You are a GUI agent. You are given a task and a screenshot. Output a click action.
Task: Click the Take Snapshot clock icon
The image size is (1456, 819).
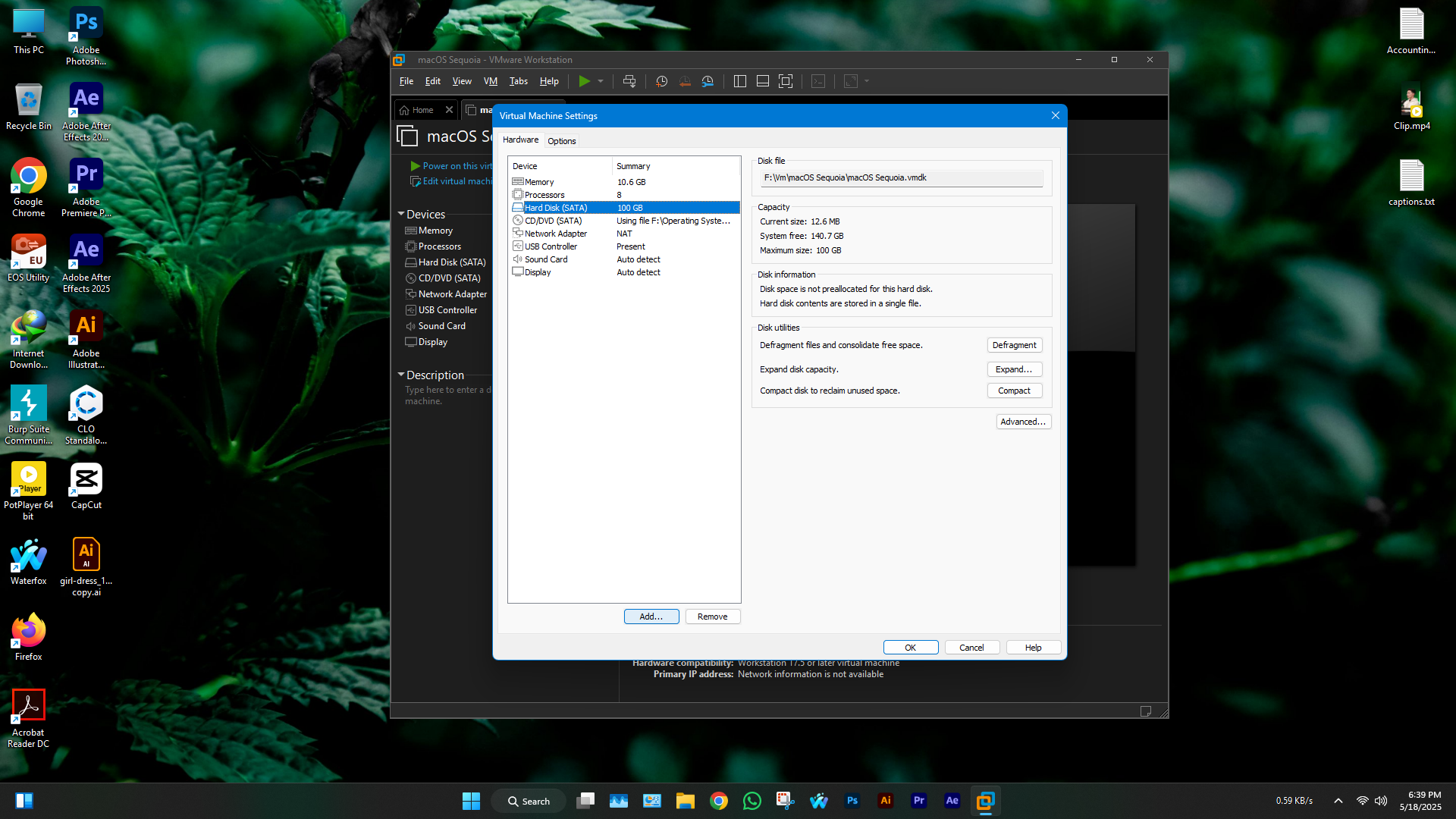pyautogui.click(x=661, y=81)
